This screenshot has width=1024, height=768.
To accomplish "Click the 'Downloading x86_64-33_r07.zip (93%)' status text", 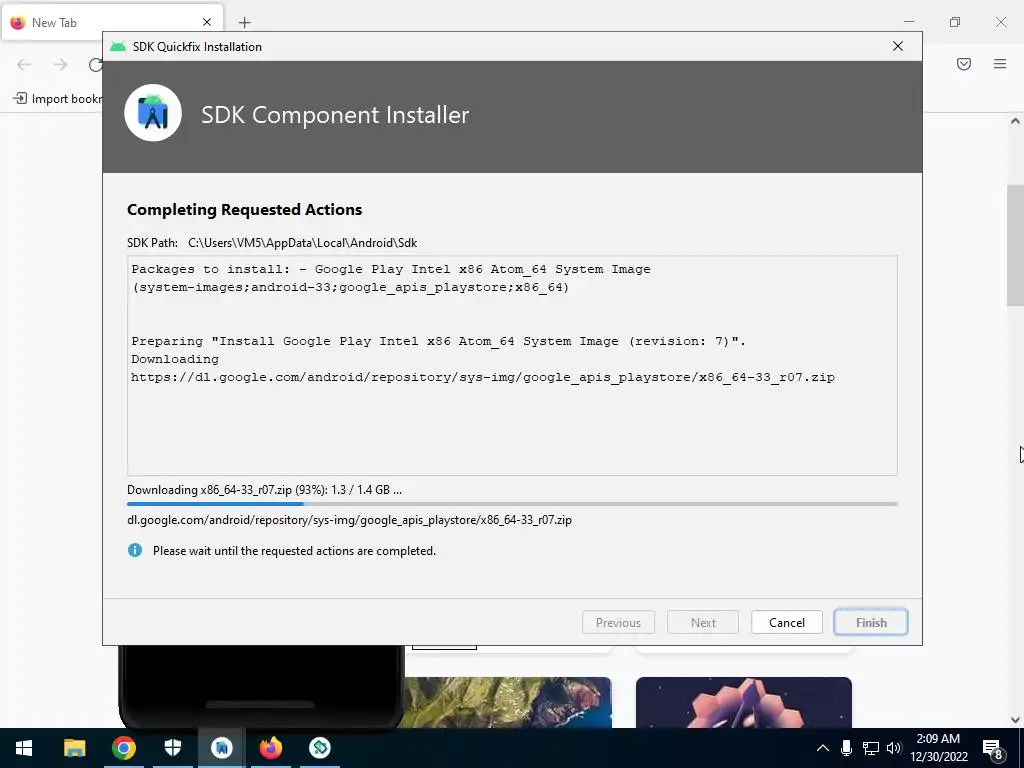I will pyautogui.click(x=264, y=490).
